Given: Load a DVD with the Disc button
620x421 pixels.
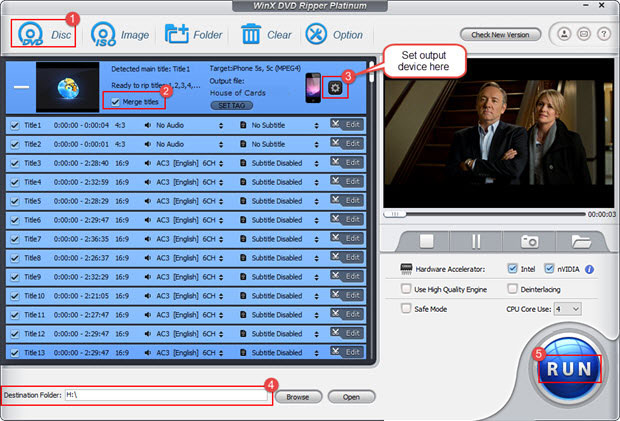Looking at the screenshot, I should point(43,34).
